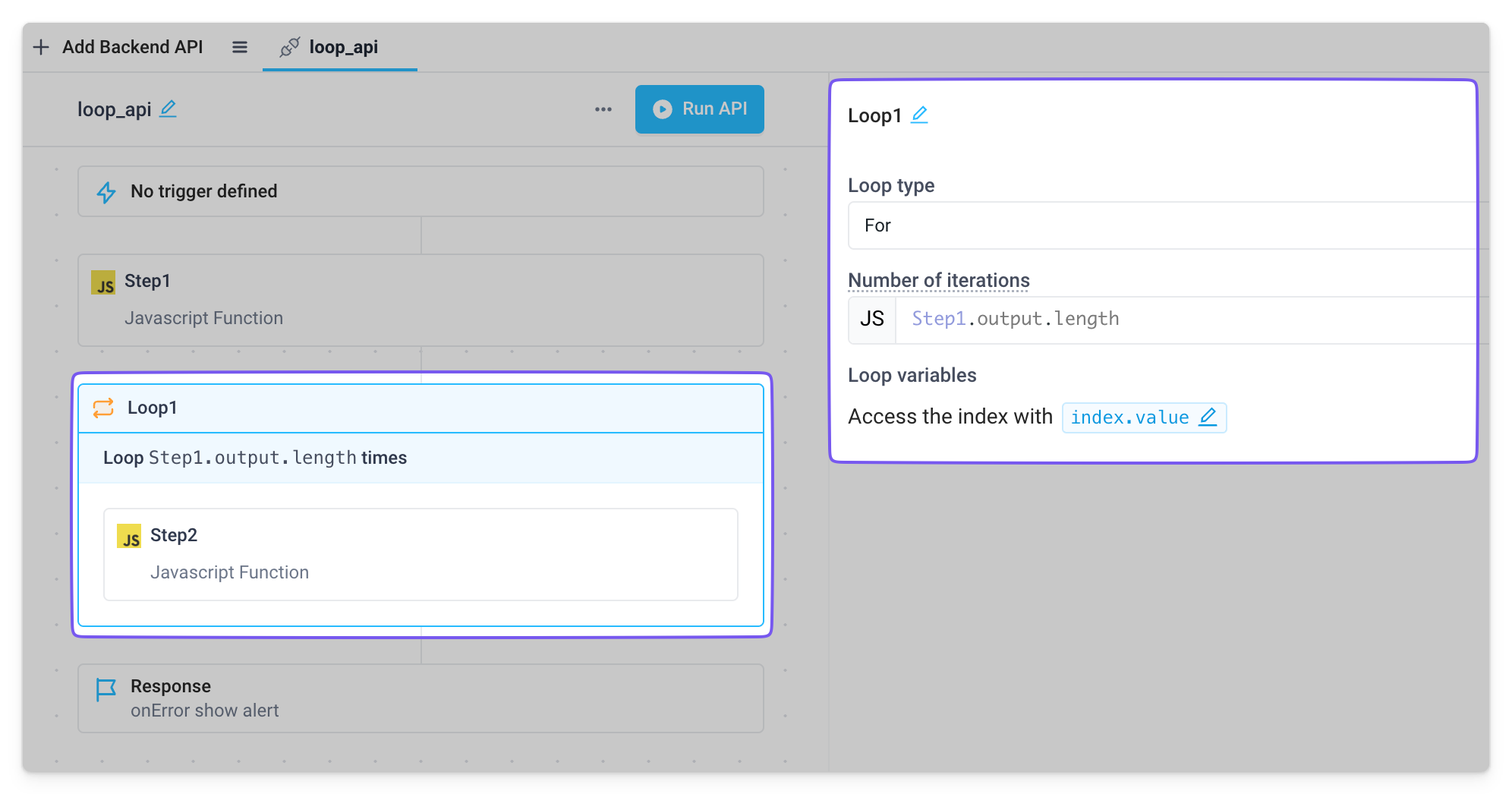Open the workflow list hamburger menu
This screenshot has width=1512, height=794.
click(239, 47)
